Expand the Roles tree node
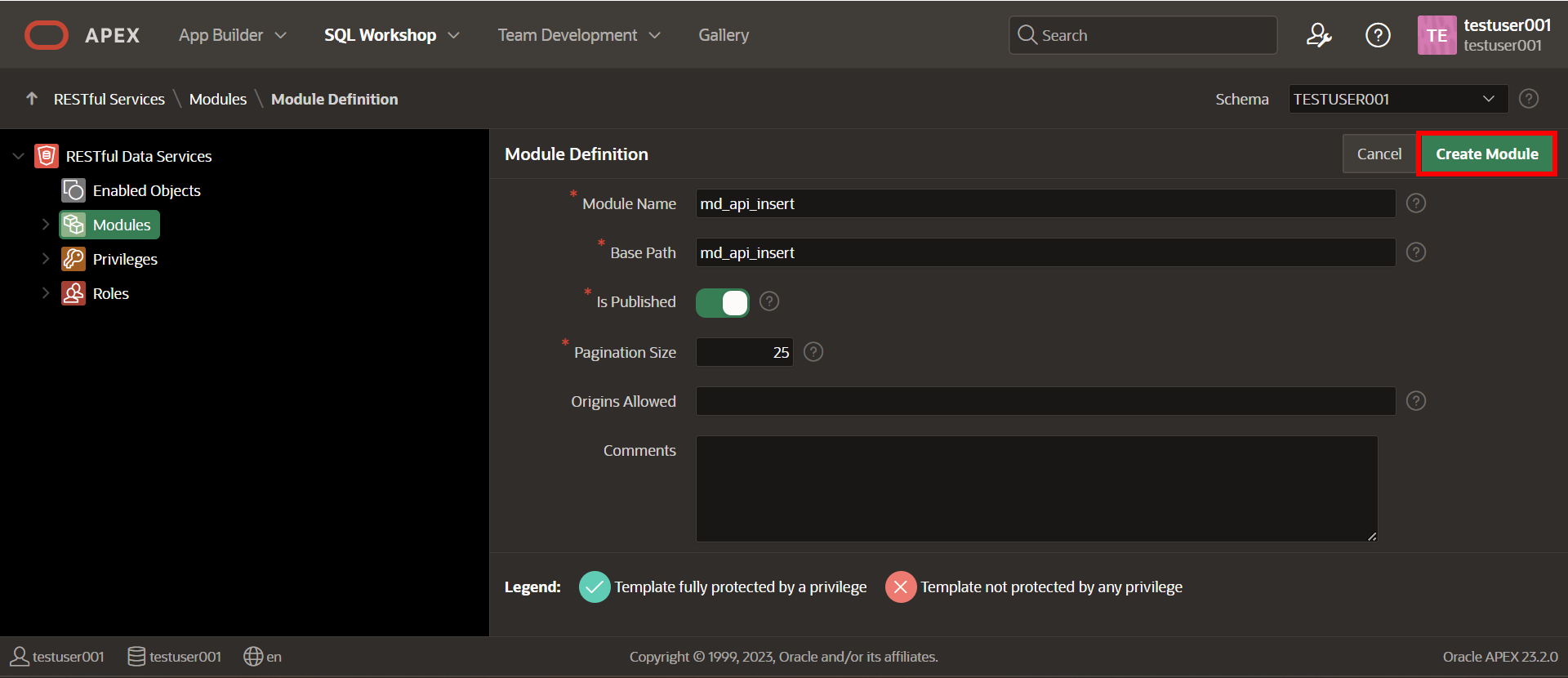1568x678 pixels. coord(46,293)
